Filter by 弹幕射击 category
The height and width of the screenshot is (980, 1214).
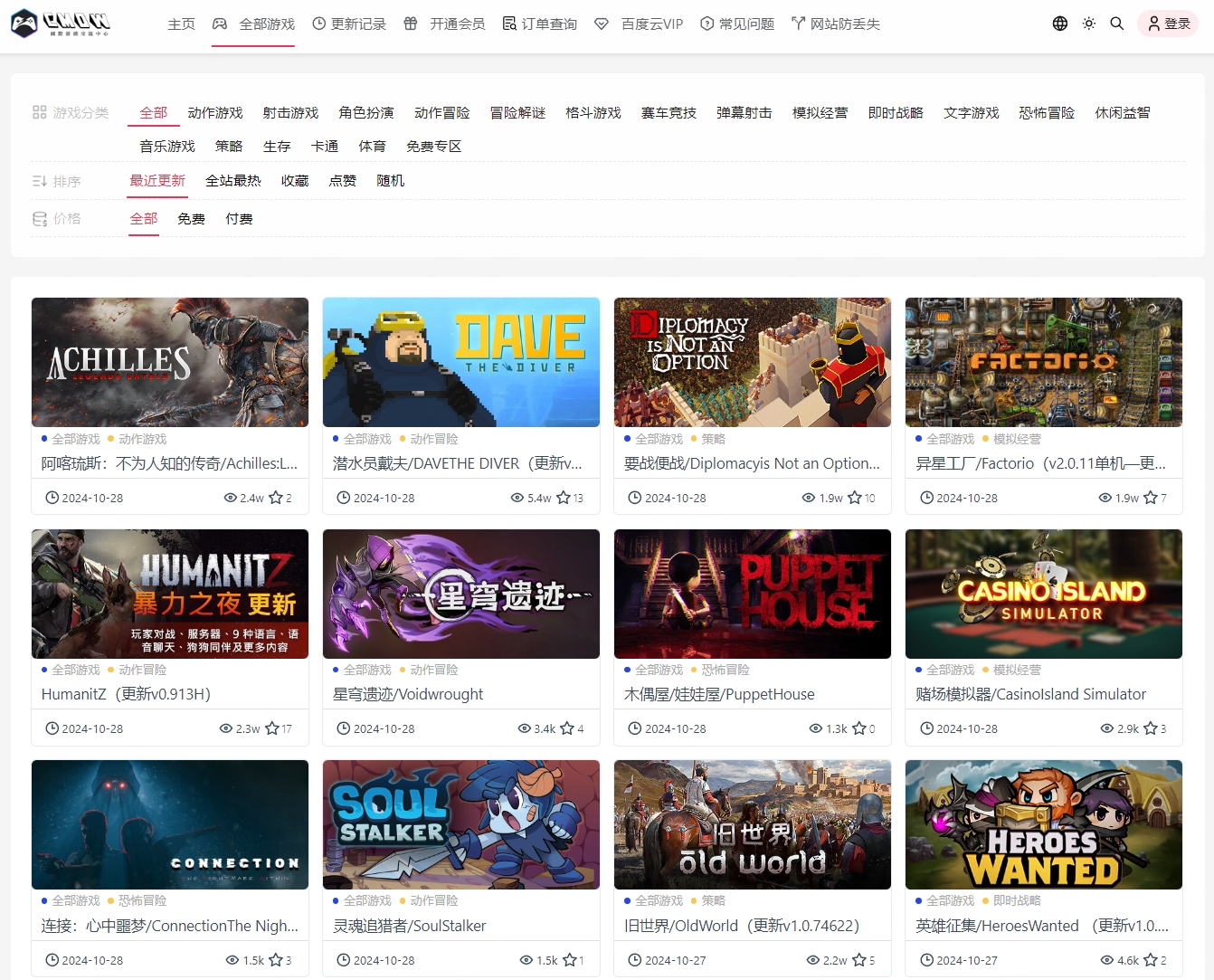pyautogui.click(x=745, y=112)
